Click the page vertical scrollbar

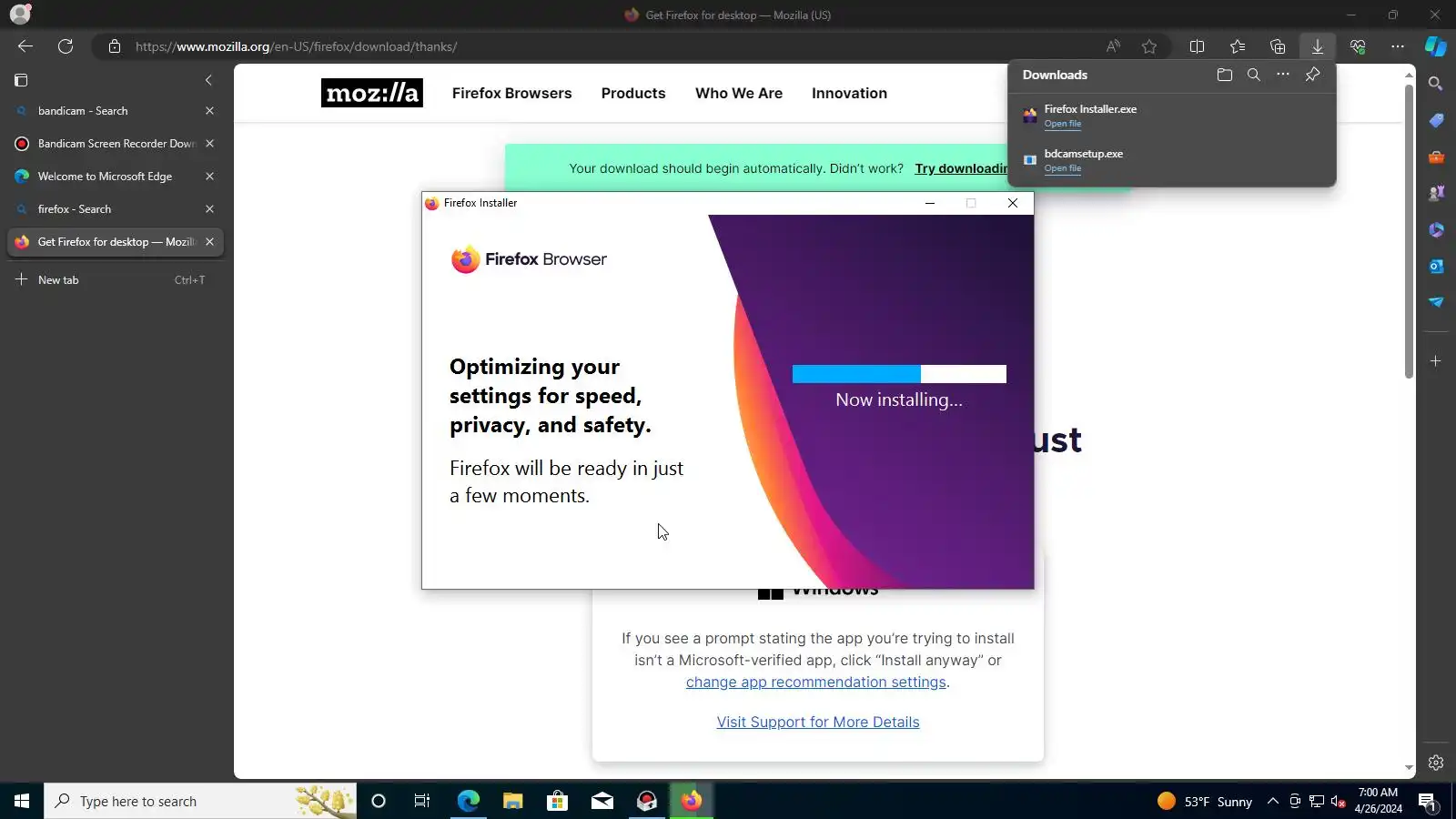(1409, 232)
